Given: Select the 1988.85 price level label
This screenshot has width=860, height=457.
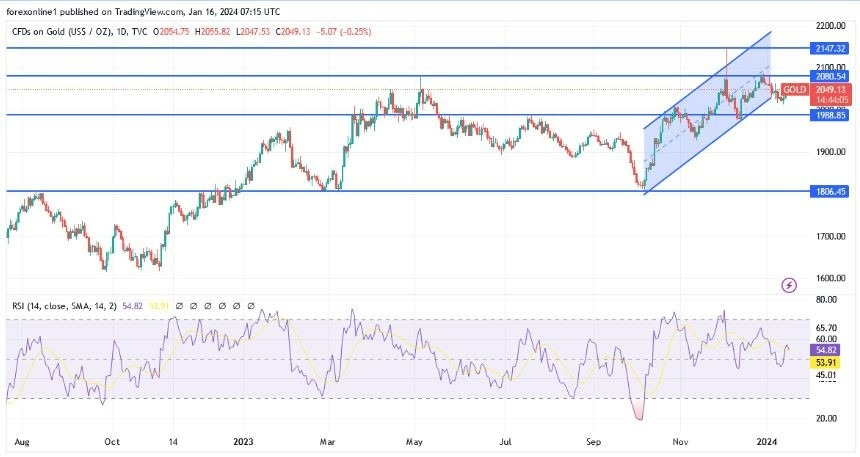Looking at the screenshot, I should (x=830, y=115).
